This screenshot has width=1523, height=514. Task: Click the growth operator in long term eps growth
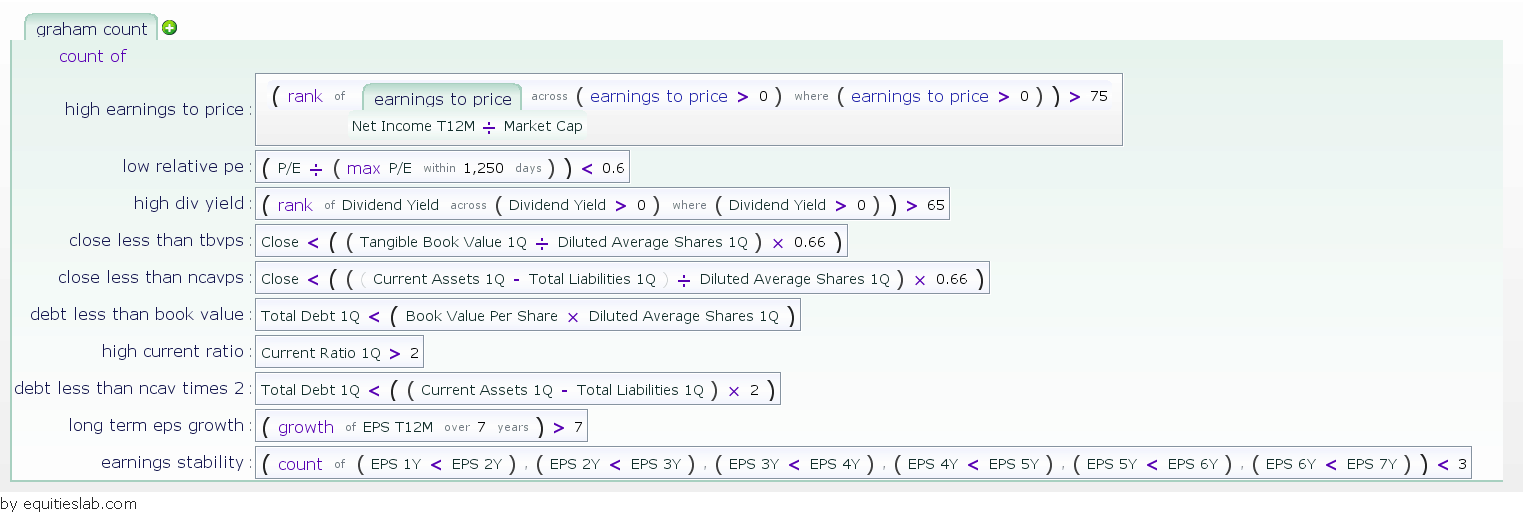click(306, 427)
